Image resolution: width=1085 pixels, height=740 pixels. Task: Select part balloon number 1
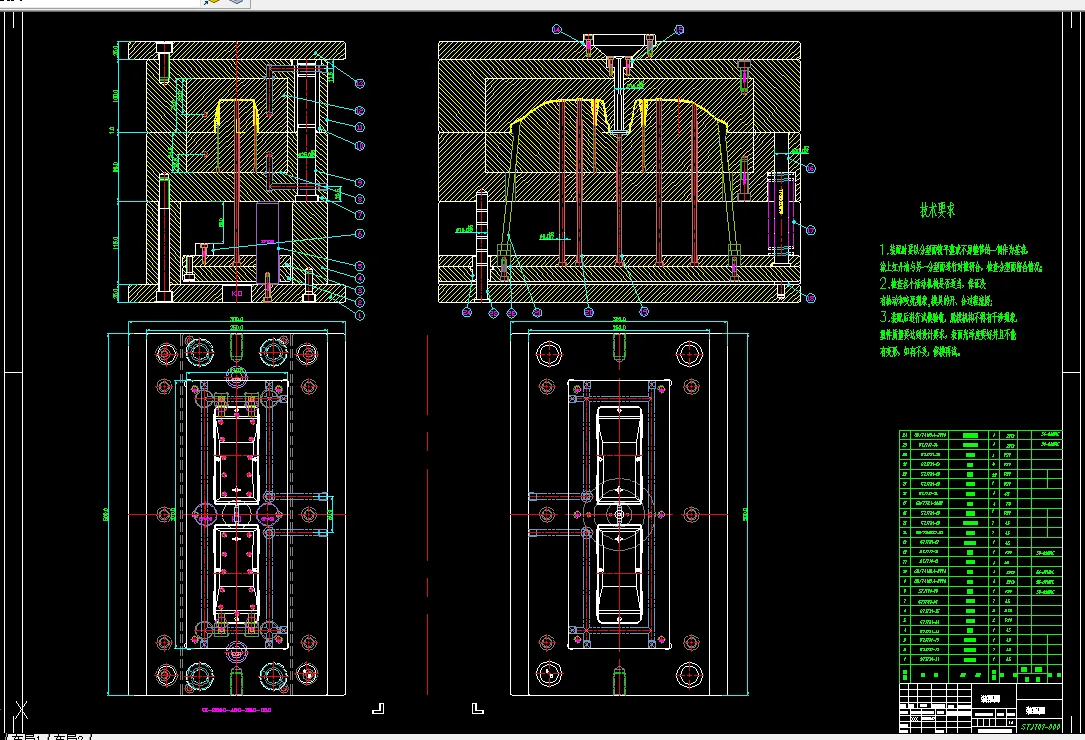(x=360, y=315)
